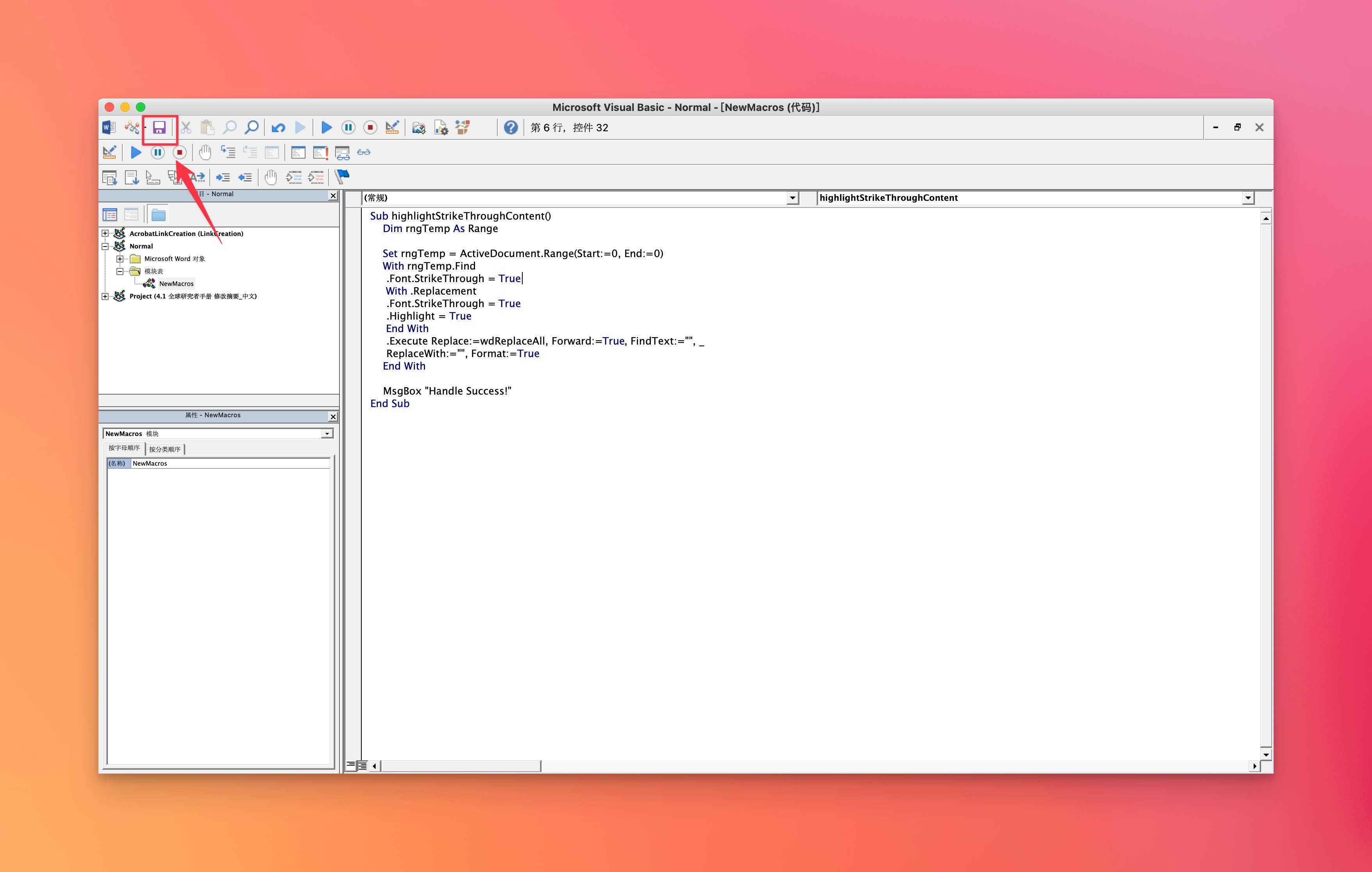Screen dimensions: 1372x872
Task: Open the Locals Window icon
Action: click(x=298, y=152)
